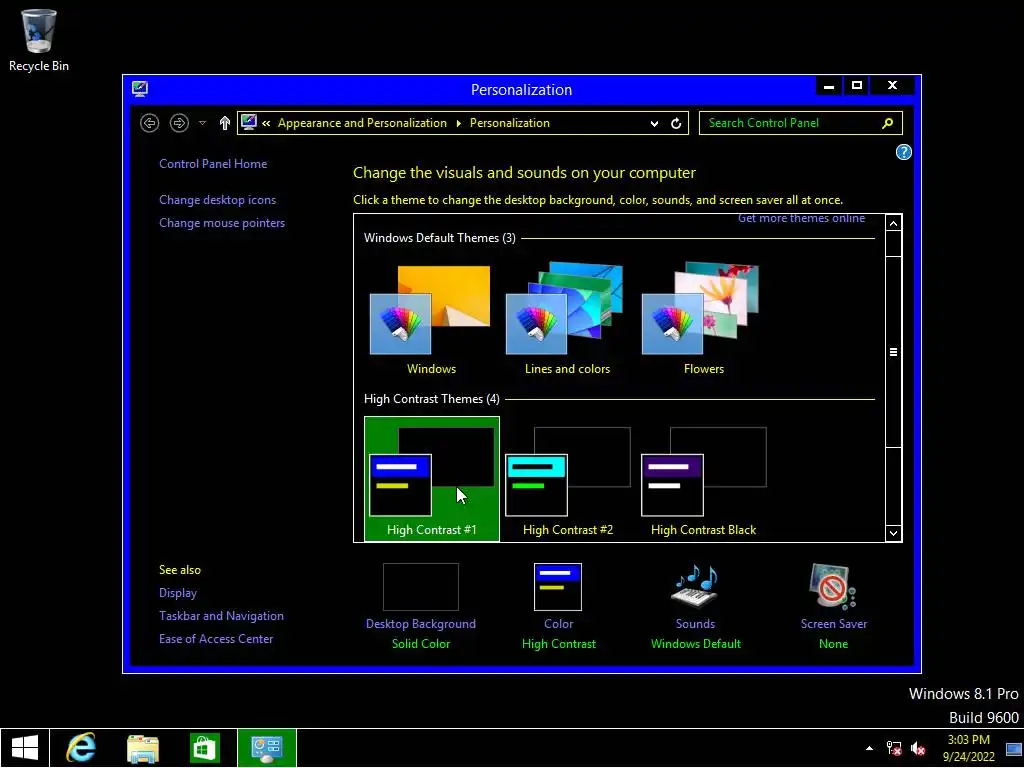Open File Explorer from taskbar

(x=143, y=748)
